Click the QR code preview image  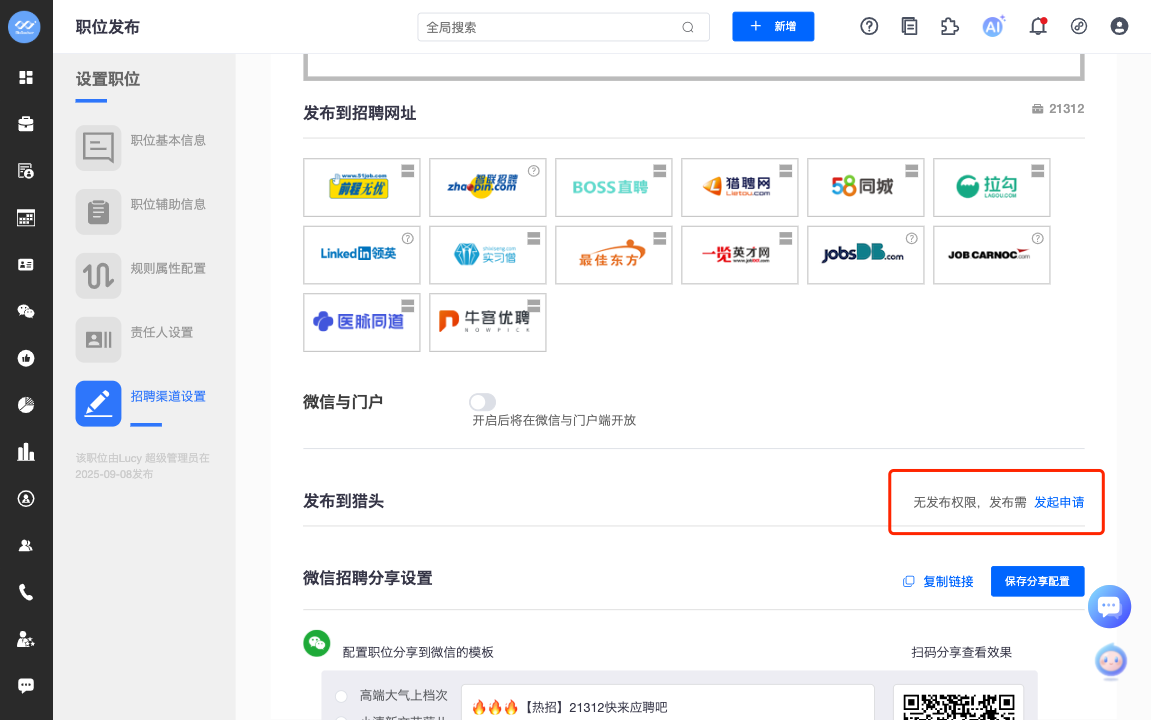pos(959,706)
